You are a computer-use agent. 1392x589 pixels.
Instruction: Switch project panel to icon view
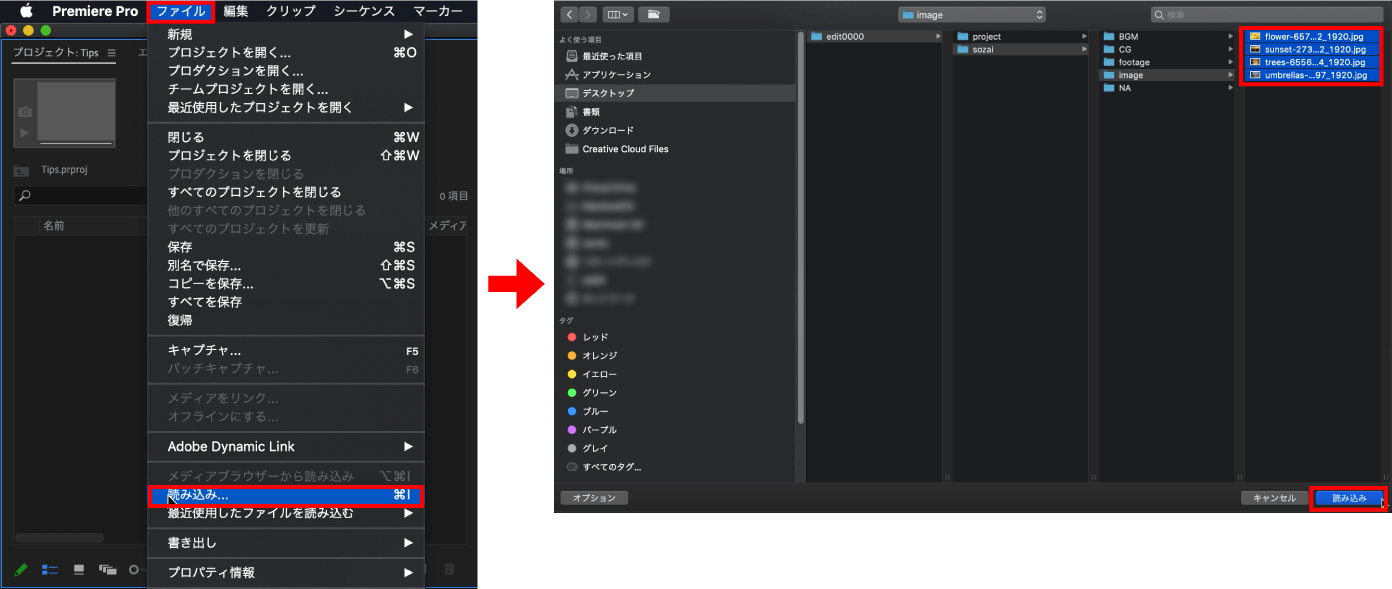pyautogui.click(x=79, y=569)
